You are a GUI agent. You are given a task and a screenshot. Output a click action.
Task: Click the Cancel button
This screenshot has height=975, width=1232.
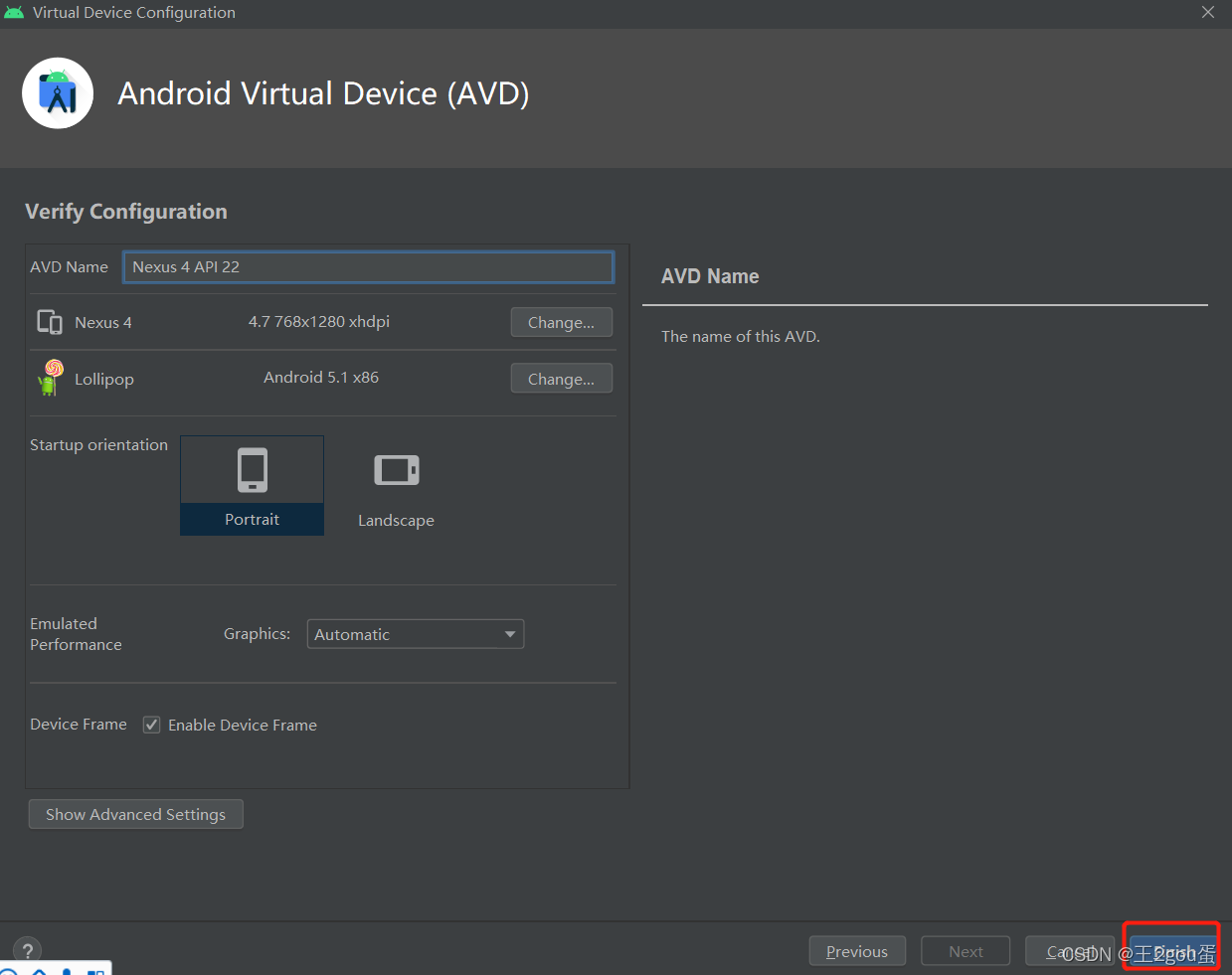point(1070,951)
